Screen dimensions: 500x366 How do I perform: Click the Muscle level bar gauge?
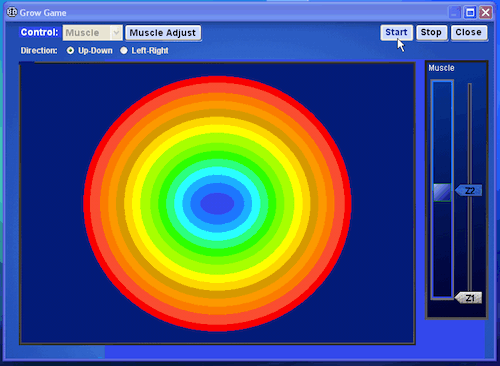pyautogui.click(x=442, y=189)
